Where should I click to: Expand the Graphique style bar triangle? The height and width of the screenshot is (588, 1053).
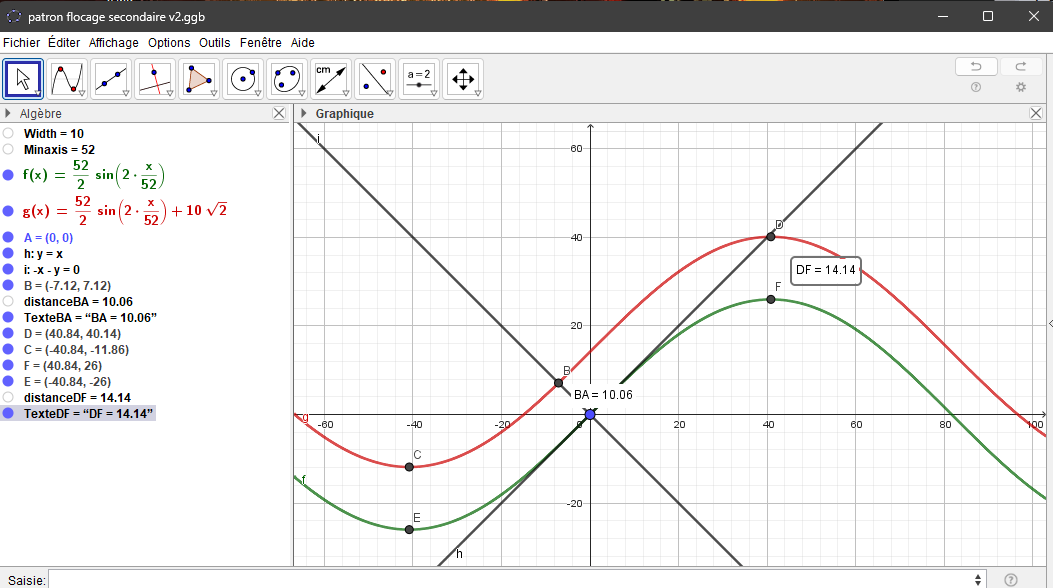304,113
